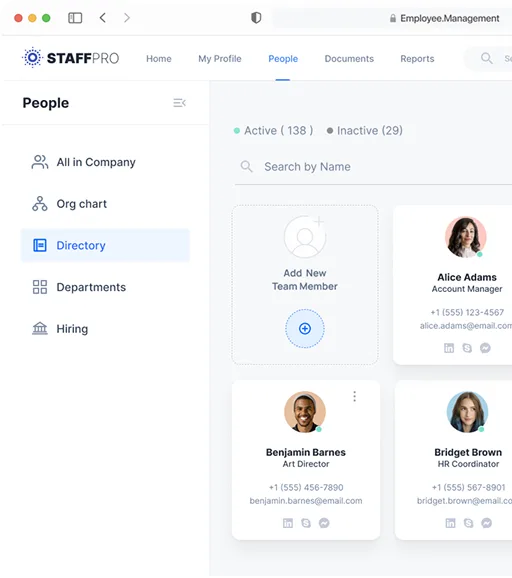This screenshot has width=512, height=578.
Task: Click the All in Company people icon
Action: 40,162
